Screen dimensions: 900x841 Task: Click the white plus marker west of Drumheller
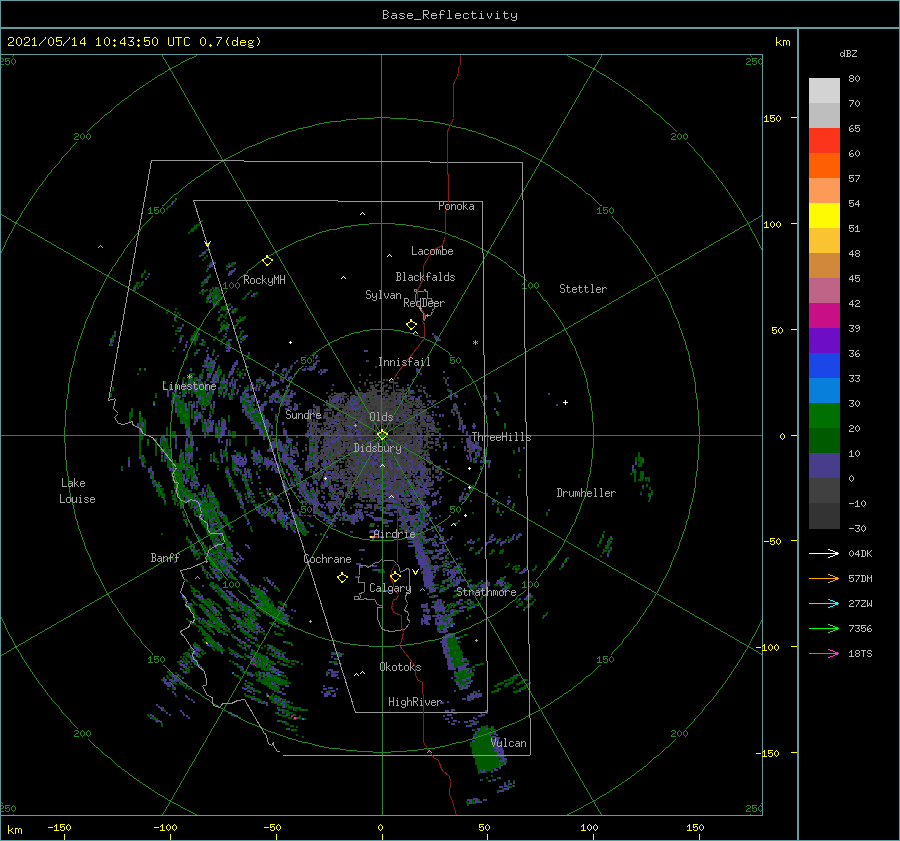[565, 402]
